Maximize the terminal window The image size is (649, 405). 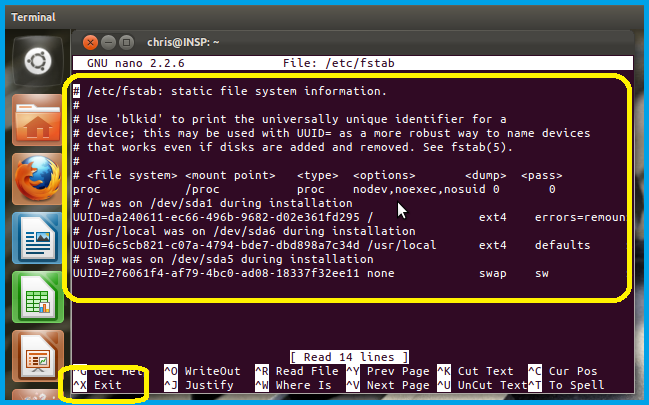(127, 42)
